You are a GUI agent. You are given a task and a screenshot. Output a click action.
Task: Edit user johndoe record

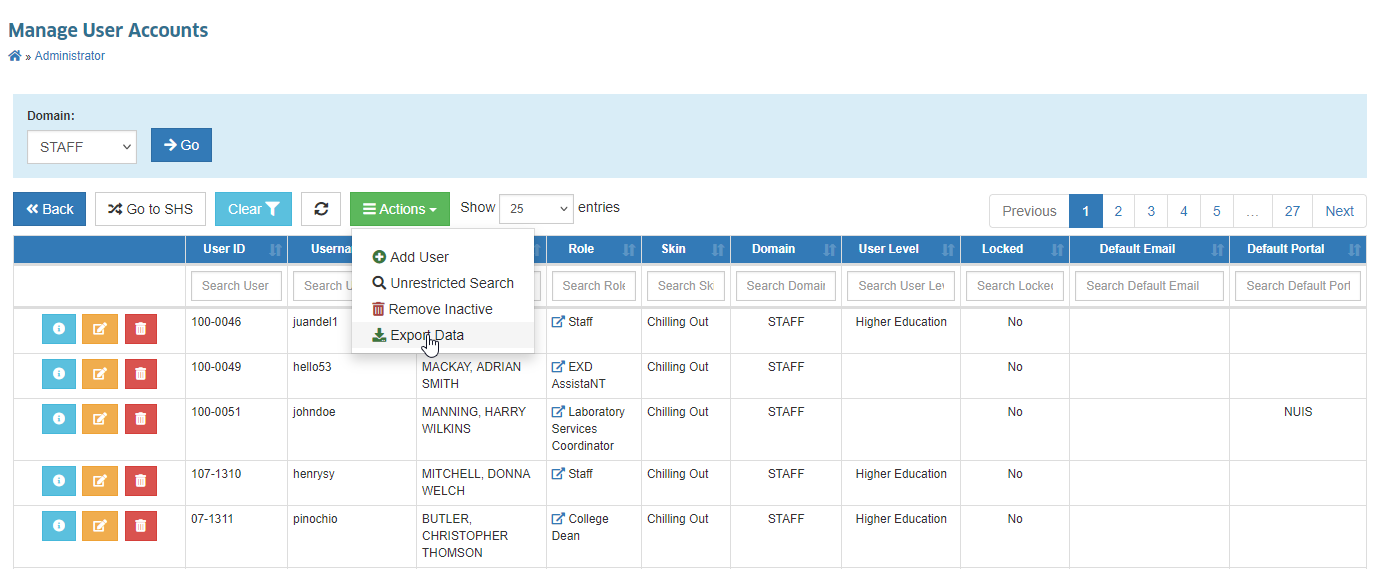click(100, 418)
